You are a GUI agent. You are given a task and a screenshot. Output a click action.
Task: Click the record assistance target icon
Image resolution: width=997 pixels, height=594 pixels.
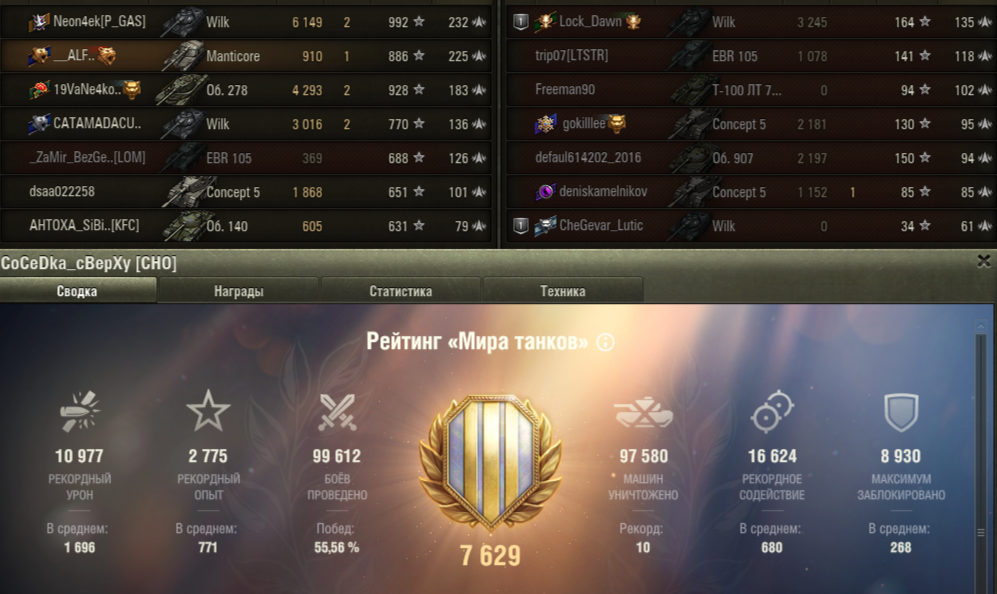coord(772,412)
